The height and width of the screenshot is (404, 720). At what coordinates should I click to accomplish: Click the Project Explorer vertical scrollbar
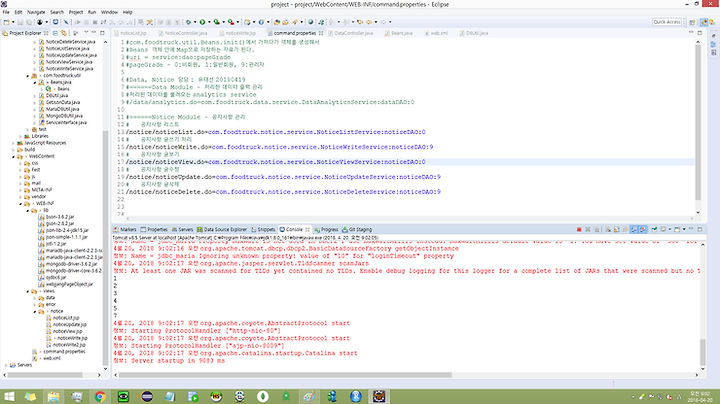click(105, 248)
